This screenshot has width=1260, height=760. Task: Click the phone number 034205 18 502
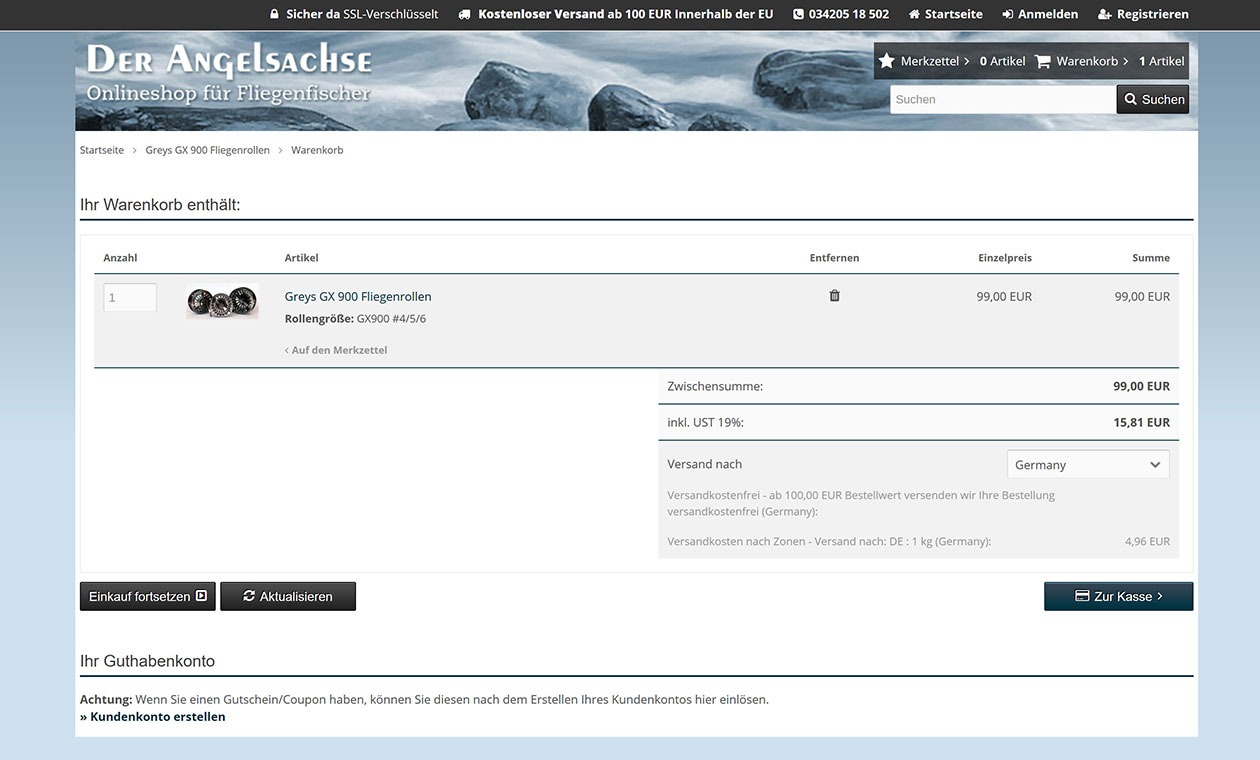click(x=849, y=15)
